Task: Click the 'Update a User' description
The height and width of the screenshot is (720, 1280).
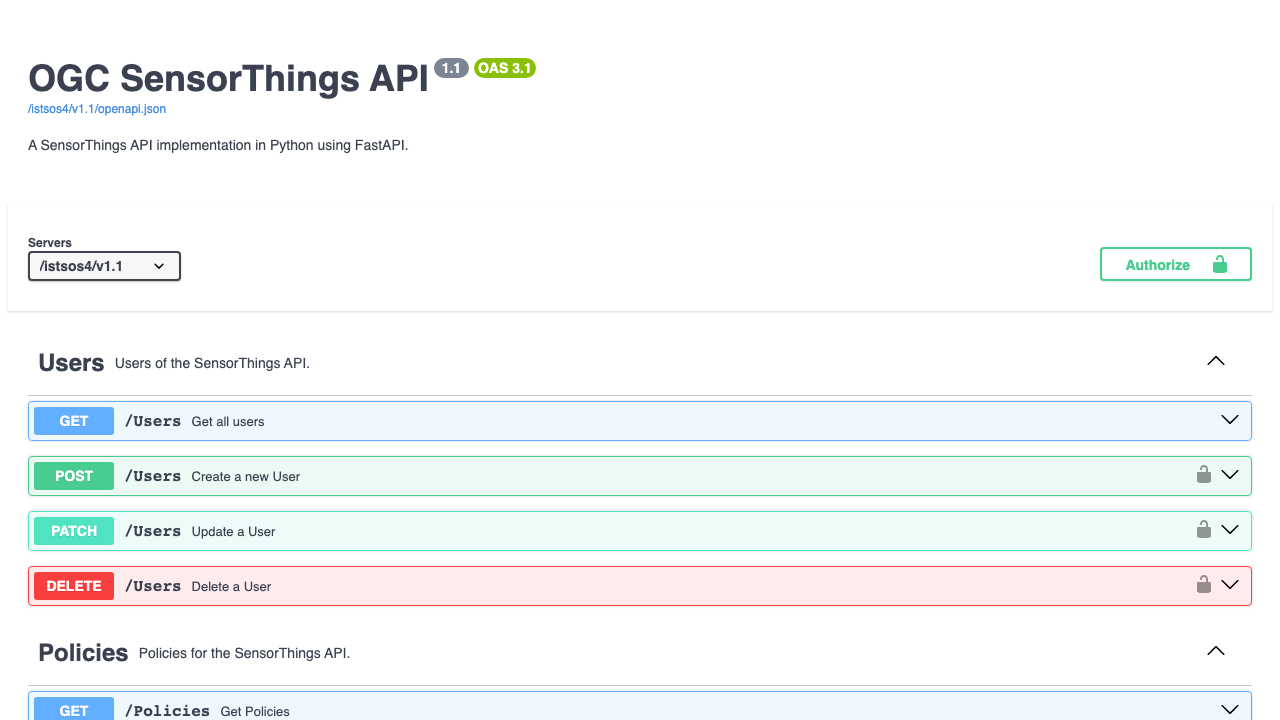Action: pyautogui.click(x=233, y=532)
